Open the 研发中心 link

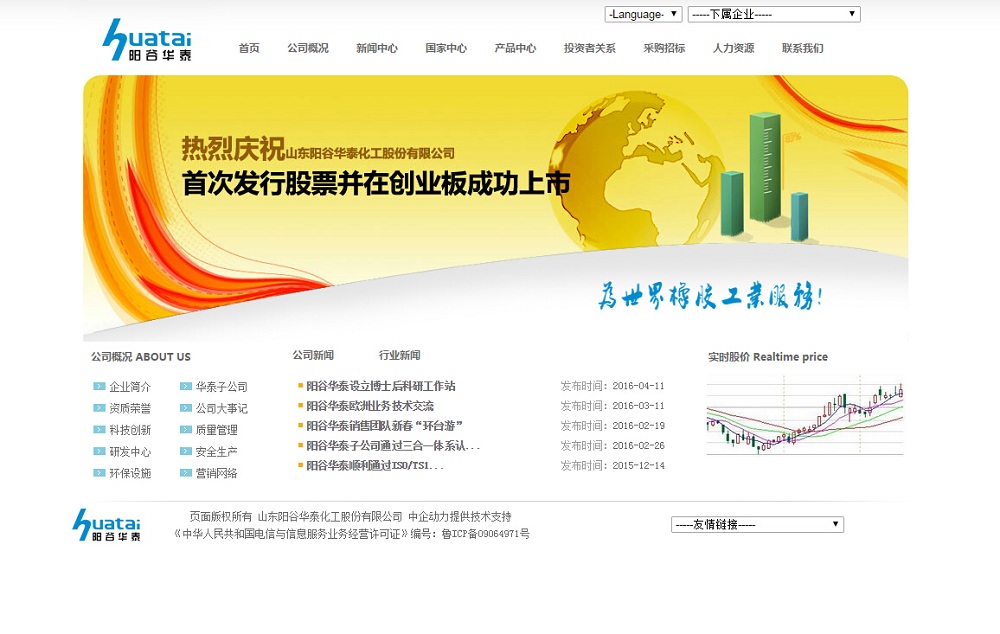click(130, 452)
